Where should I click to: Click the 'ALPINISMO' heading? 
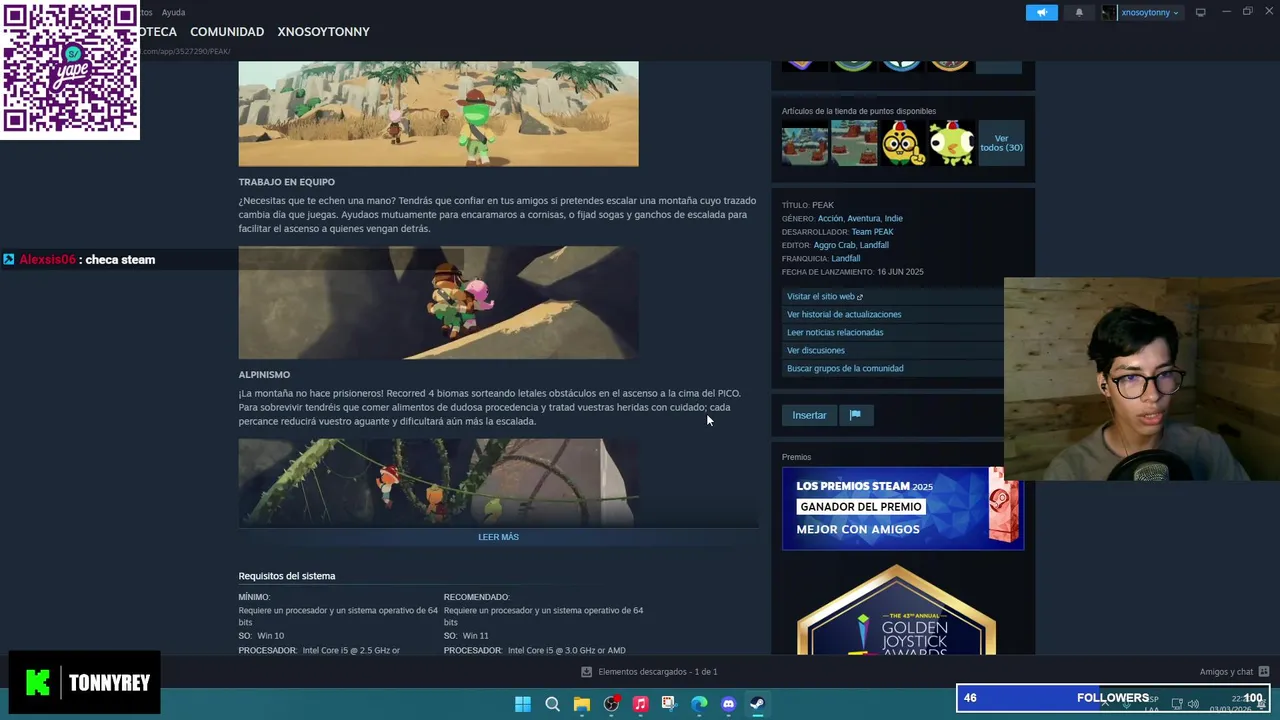264,375
